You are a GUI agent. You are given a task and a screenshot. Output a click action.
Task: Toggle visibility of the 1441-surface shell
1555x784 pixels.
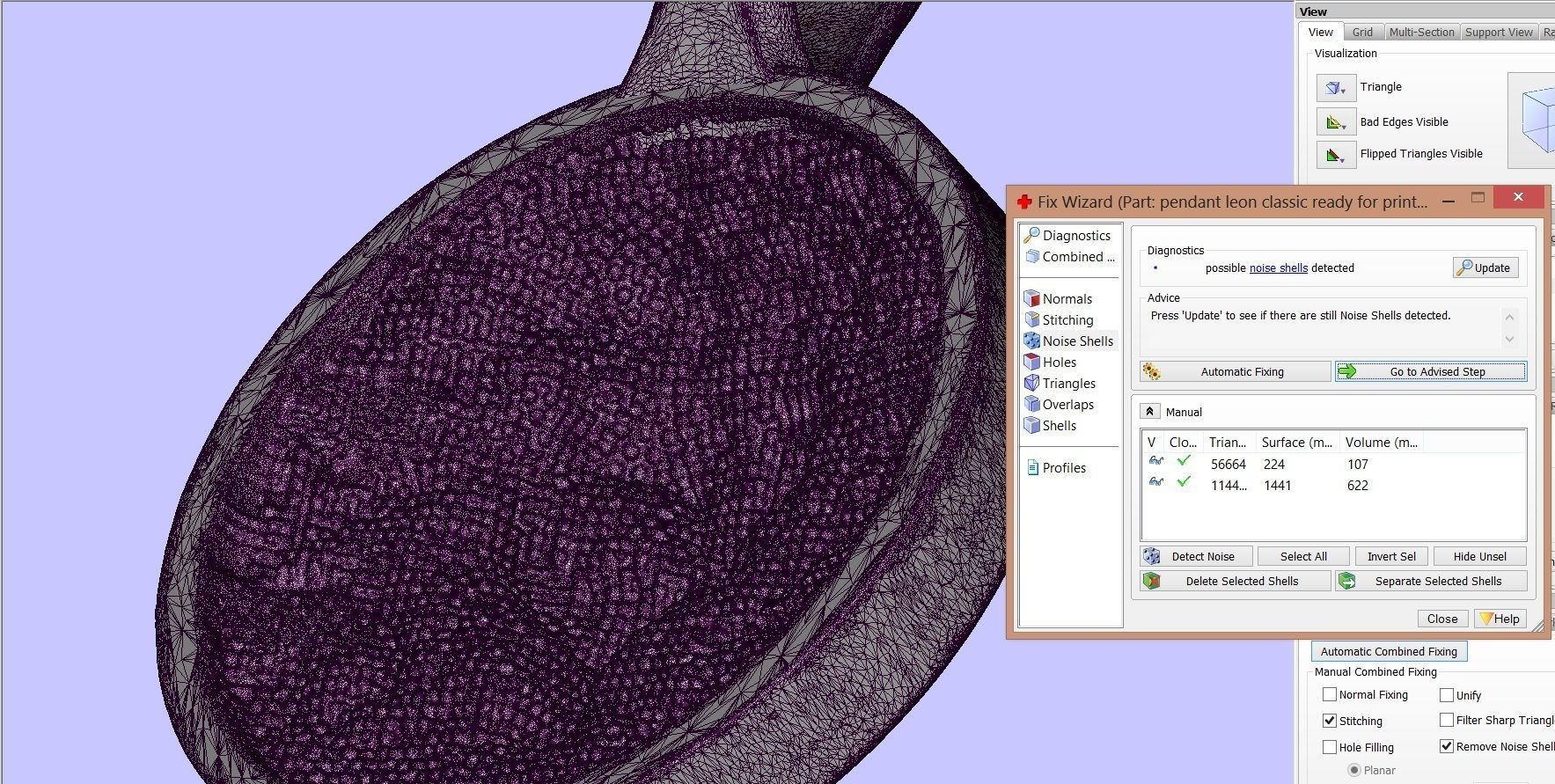pyautogui.click(x=1155, y=482)
